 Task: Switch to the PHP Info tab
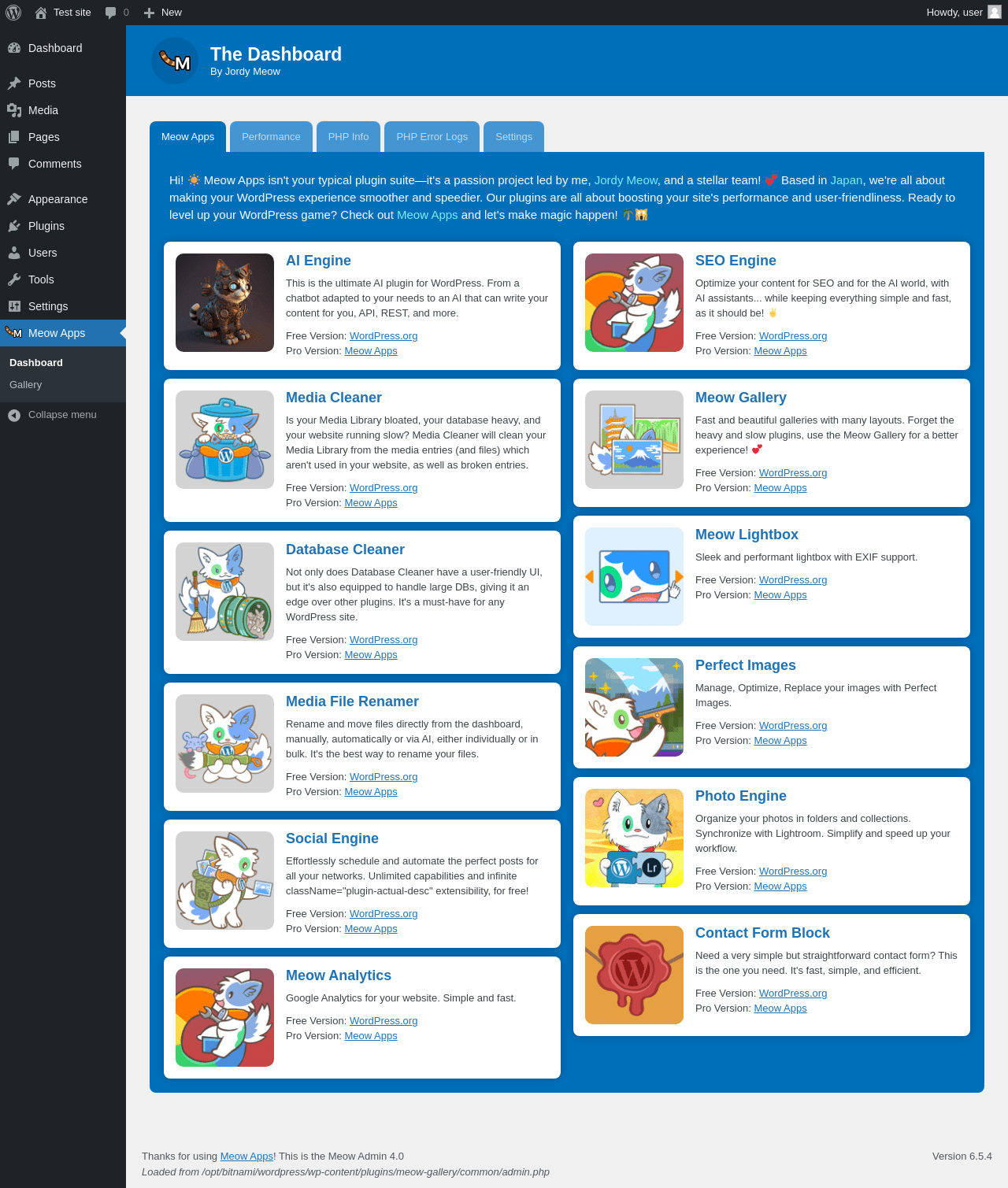point(348,136)
